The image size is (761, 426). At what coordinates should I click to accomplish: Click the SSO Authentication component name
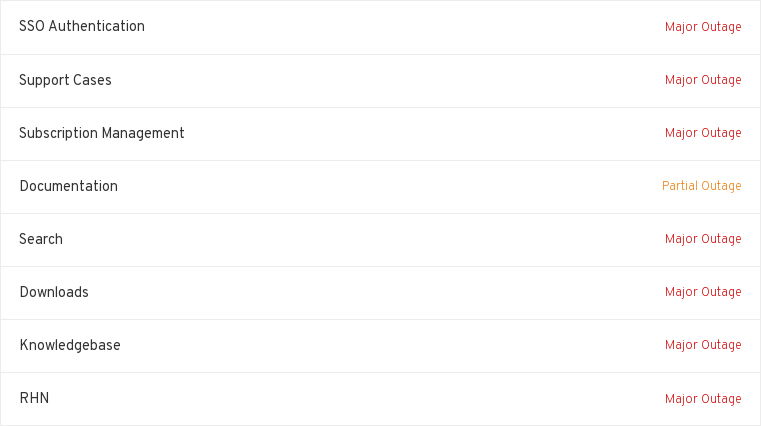click(x=82, y=27)
